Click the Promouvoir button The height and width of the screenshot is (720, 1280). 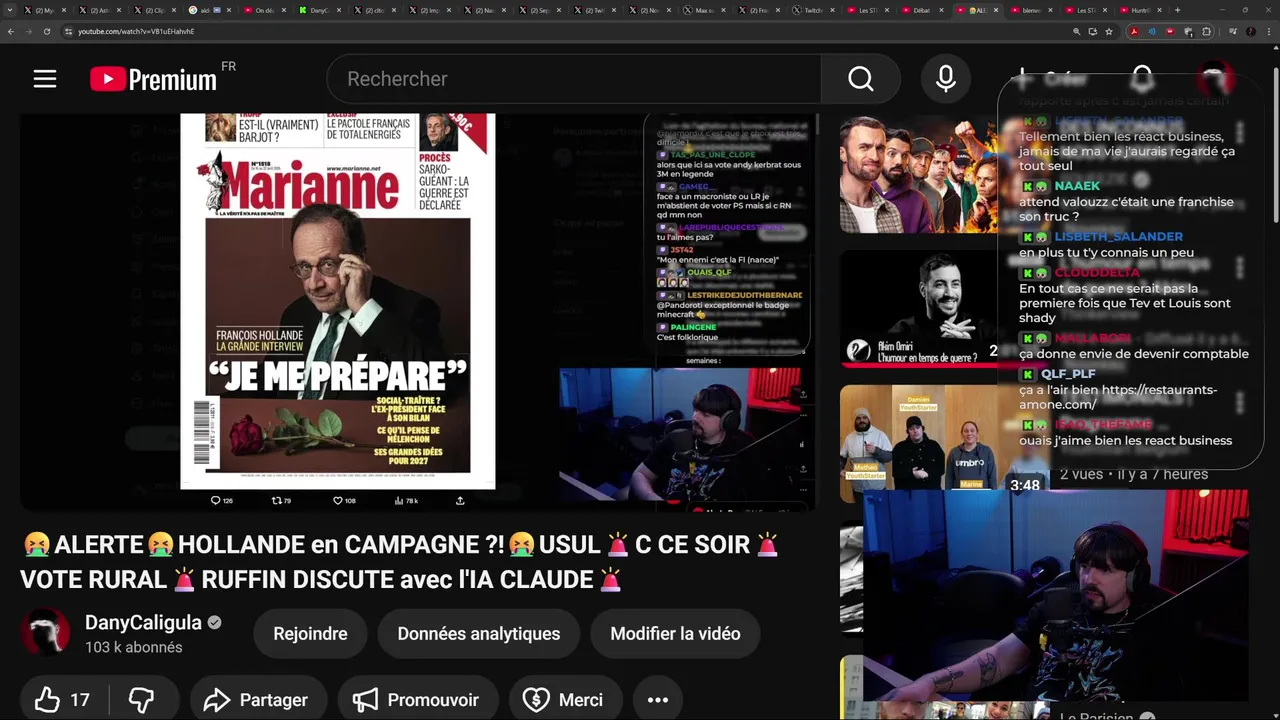pos(415,700)
